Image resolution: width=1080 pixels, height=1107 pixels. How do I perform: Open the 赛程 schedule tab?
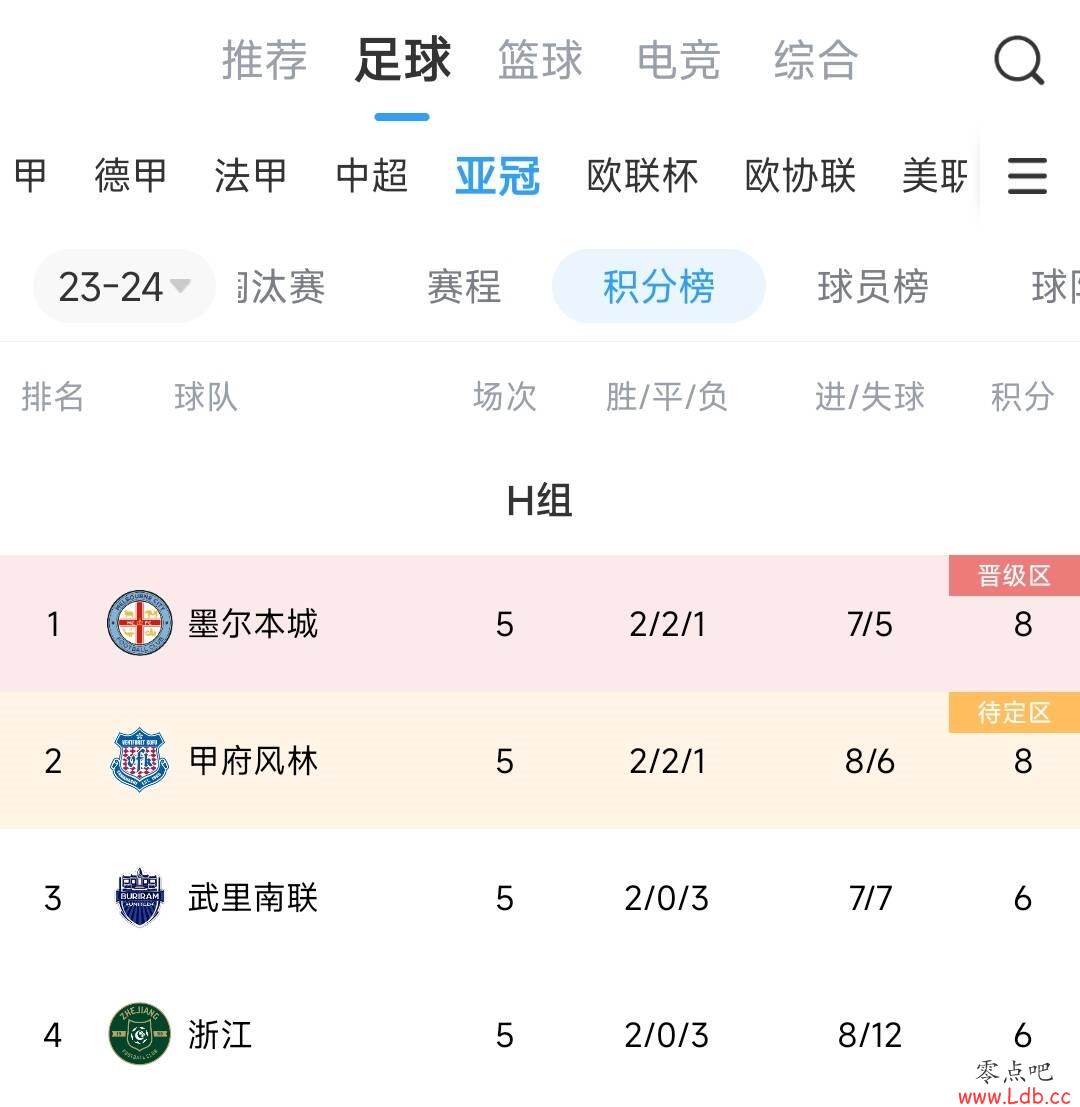coord(464,287)
